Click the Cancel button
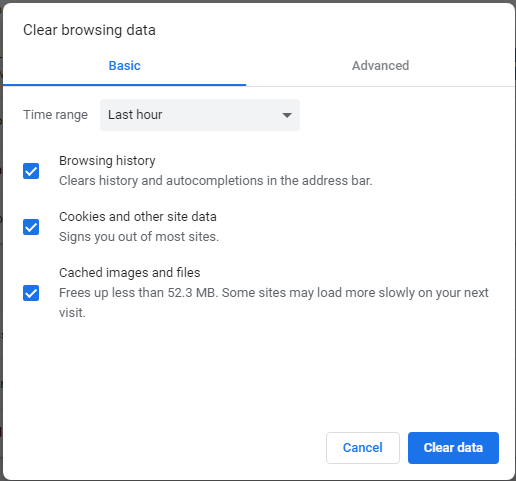Image resolution: width=516 pixels, height=481 pixels. 363,448
